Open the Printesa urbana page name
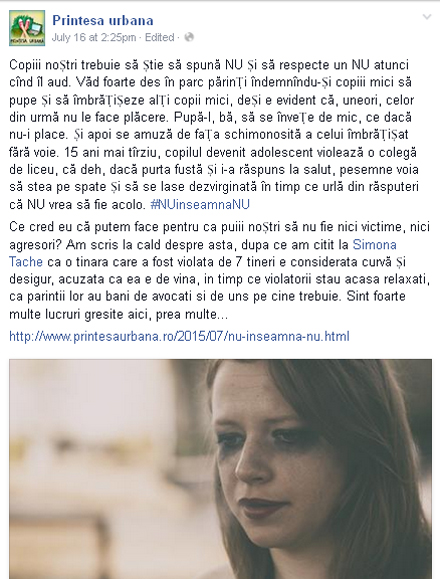Screen dimensions: 440x579 click(x=103, y=20)
